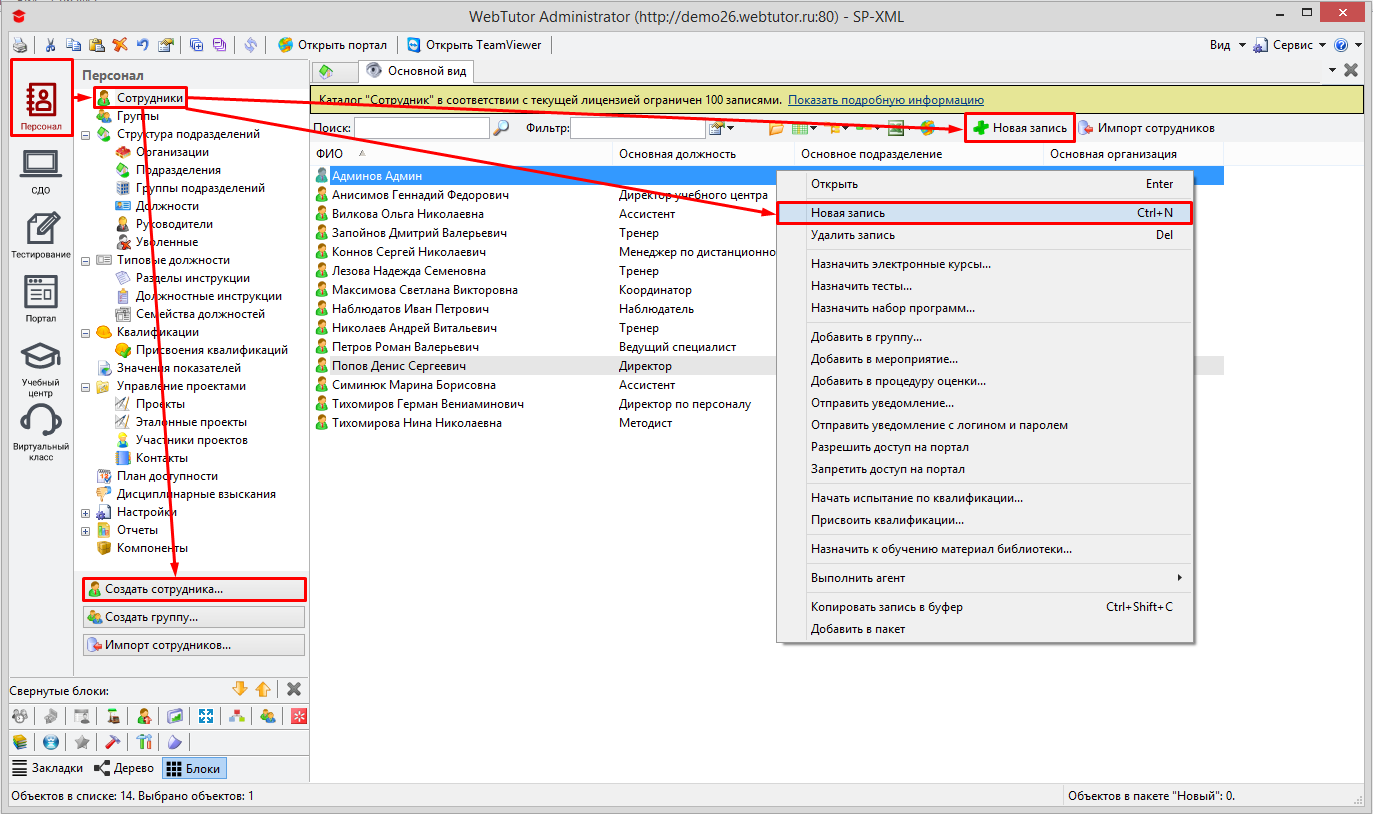Expand the Настройки tree node
Screen dimensions: 1373x814
pyautogui.click(x=85, y=512)
